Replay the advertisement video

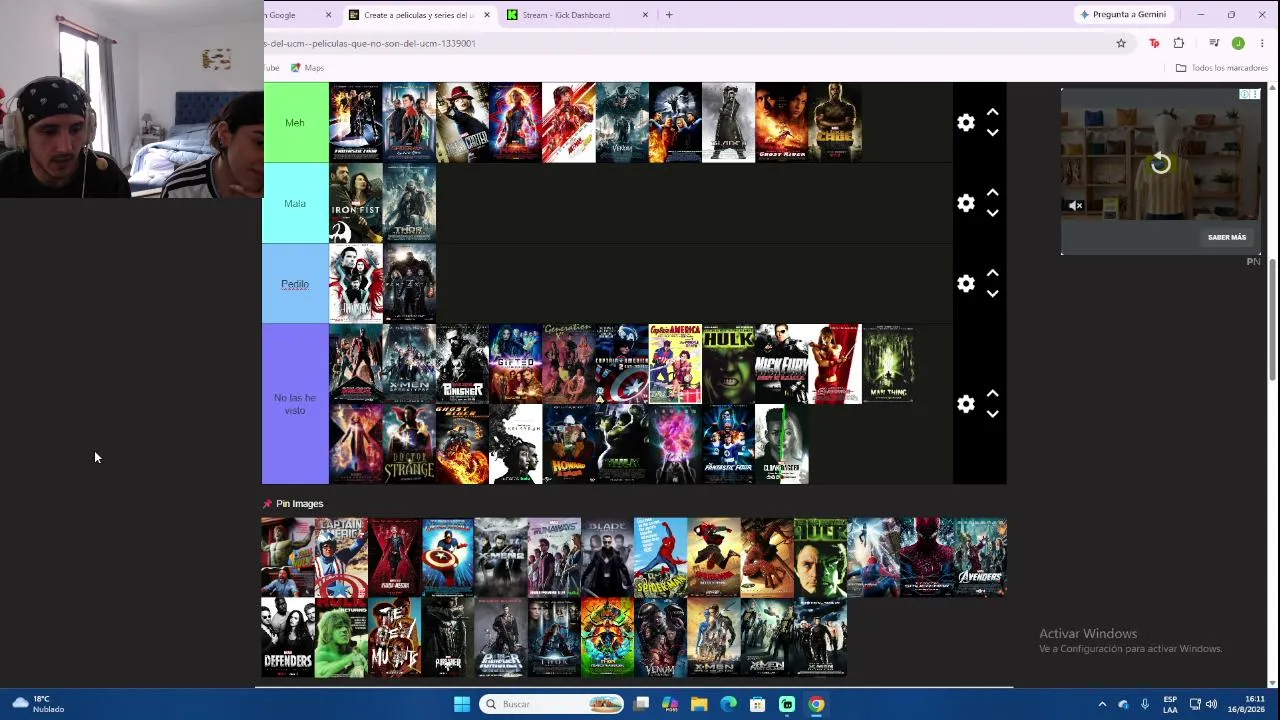[1160, 163]
